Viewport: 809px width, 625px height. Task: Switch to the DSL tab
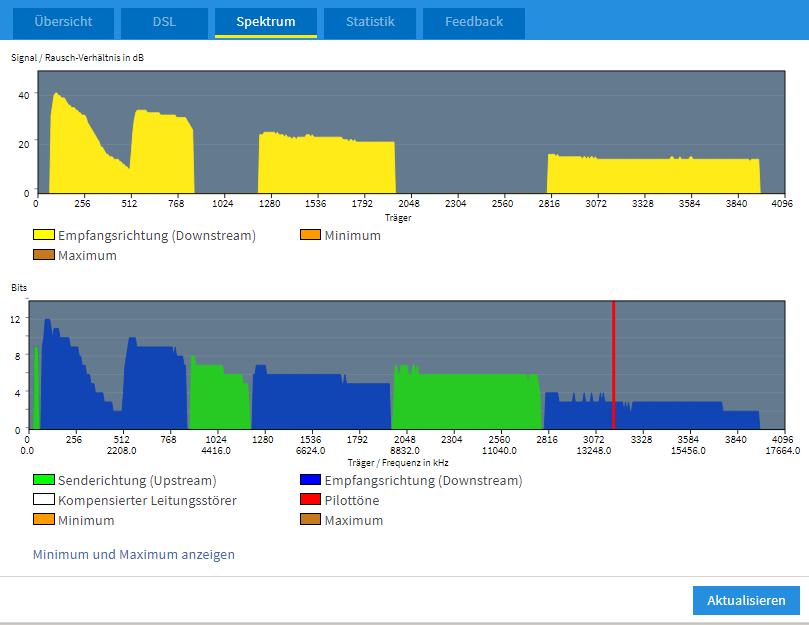(164, 22)
